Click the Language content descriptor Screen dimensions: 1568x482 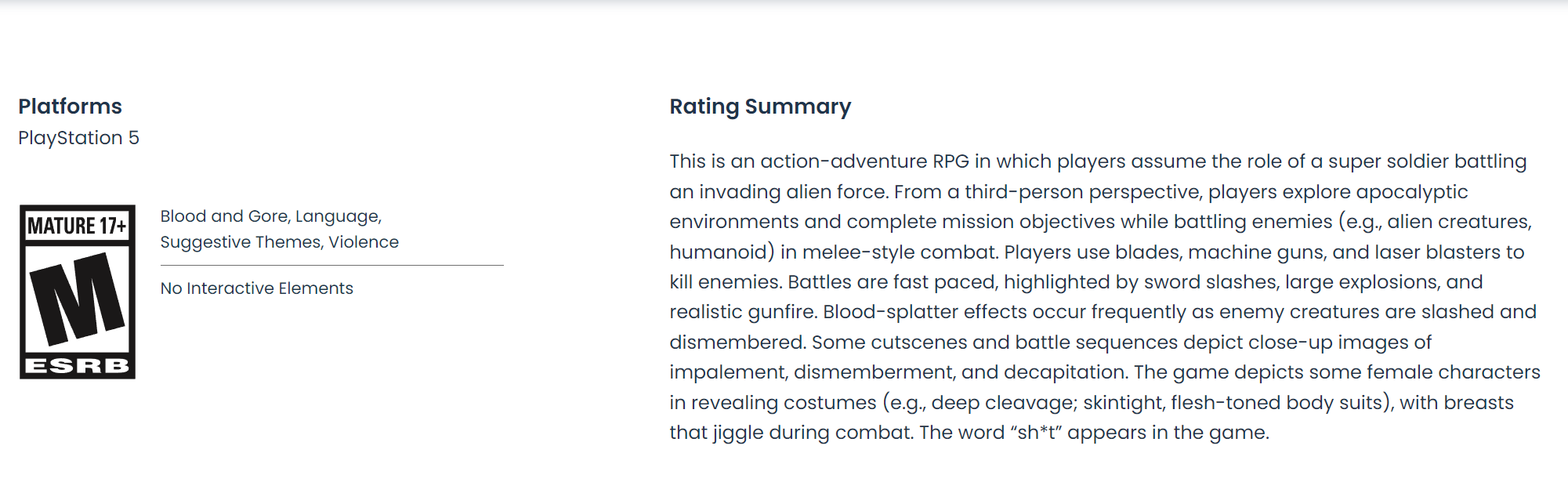point(338,216)
